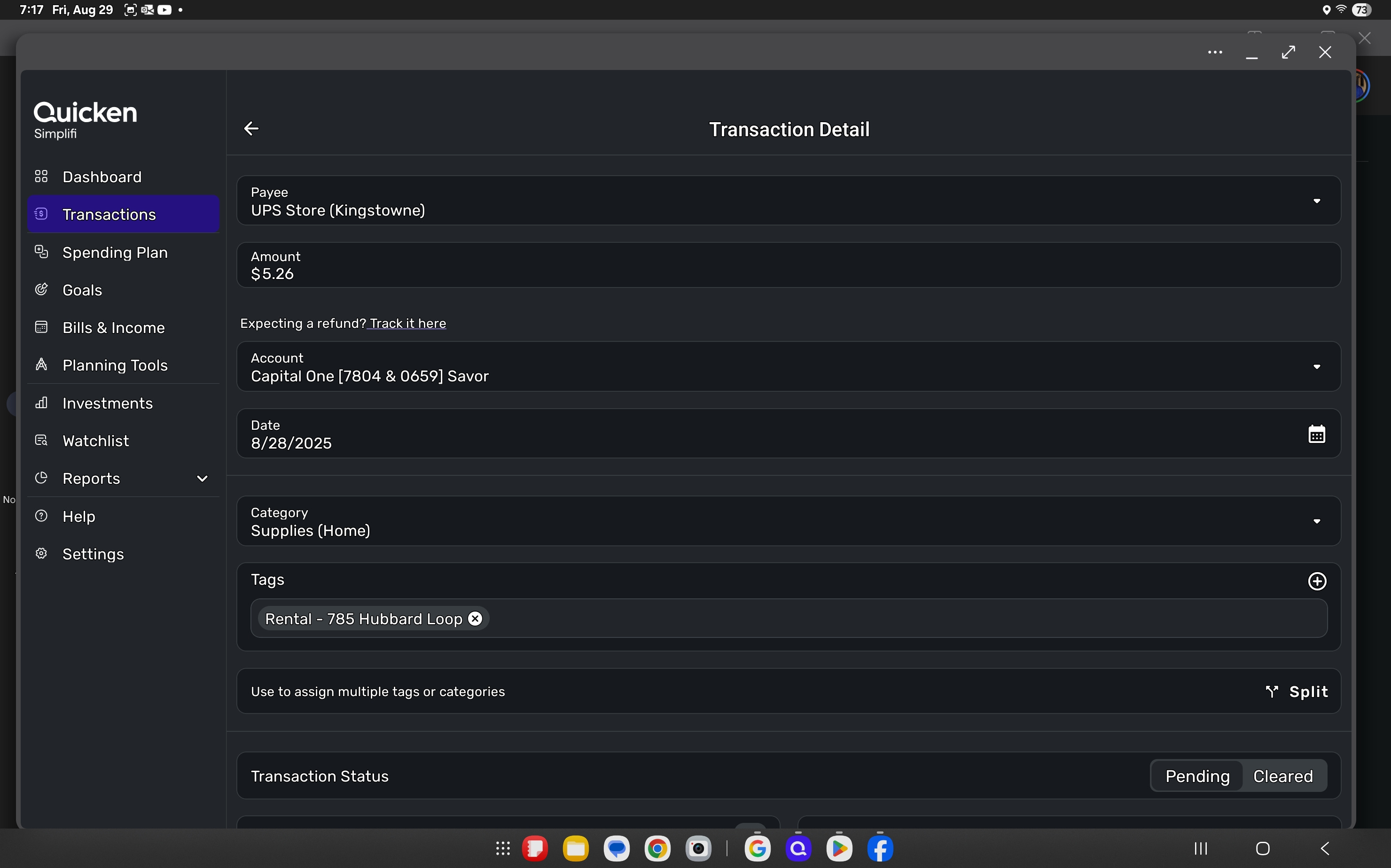Click the Dashboard sidebar icon
The image size is (1391, 868).
41,176
